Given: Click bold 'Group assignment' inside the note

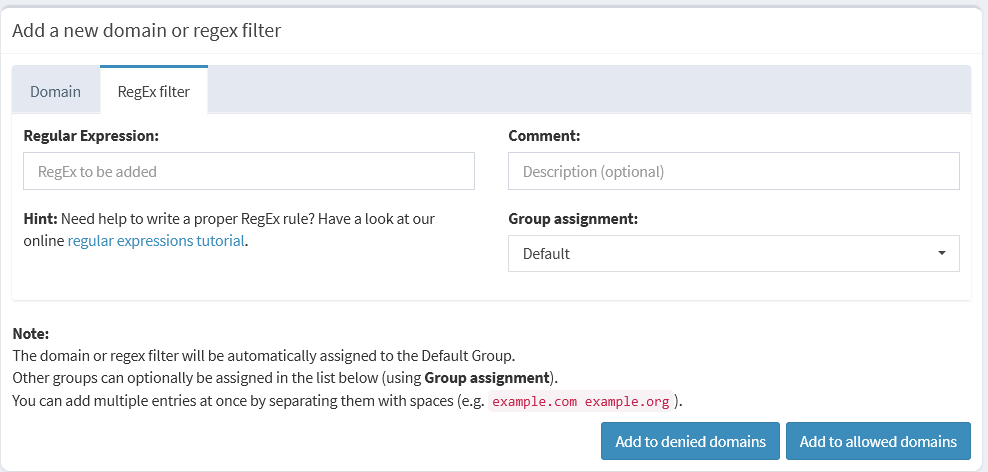Looking at the screenshot, I should click(x=486, y=378).
